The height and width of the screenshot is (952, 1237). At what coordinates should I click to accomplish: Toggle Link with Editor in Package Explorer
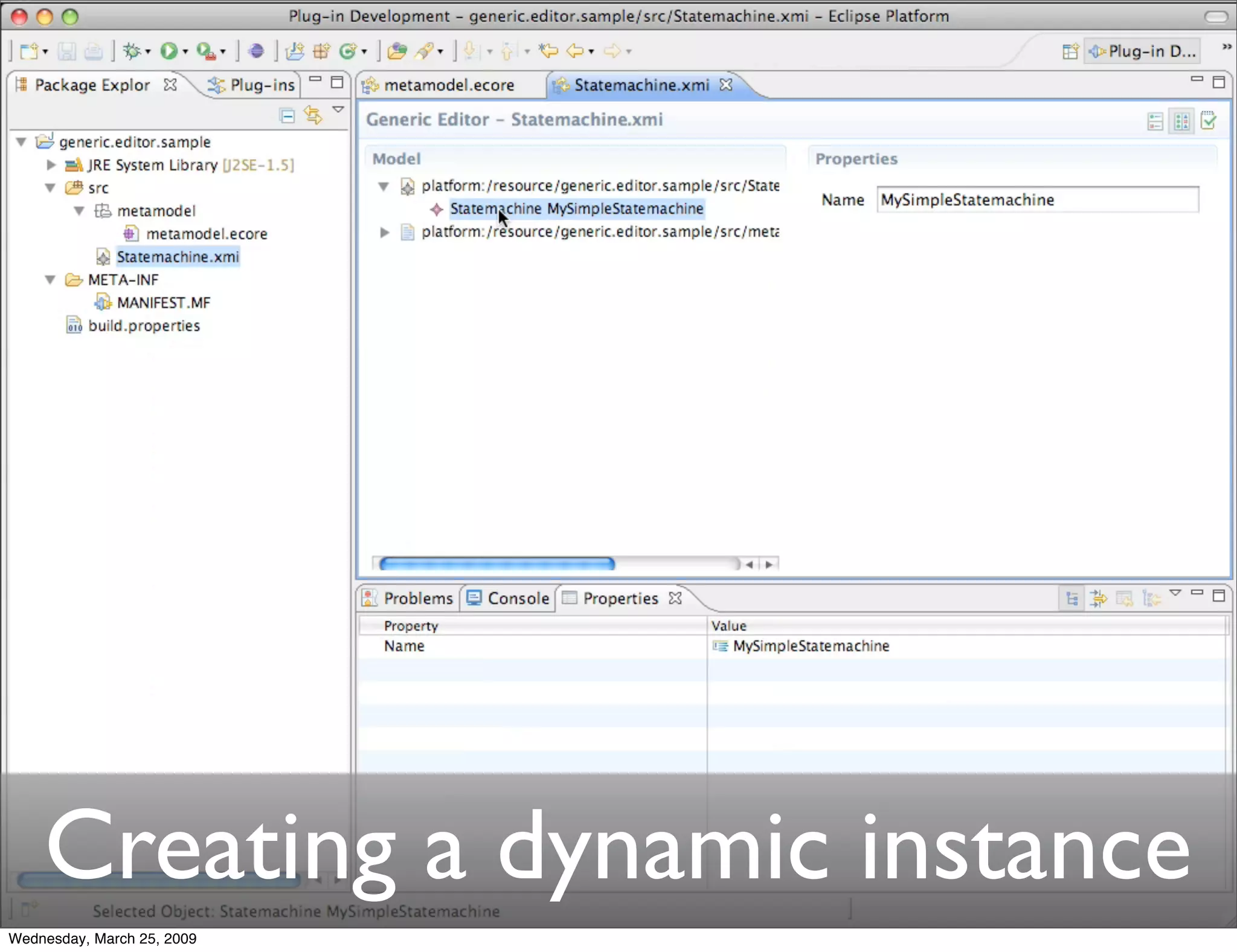[x=313, y=115]
